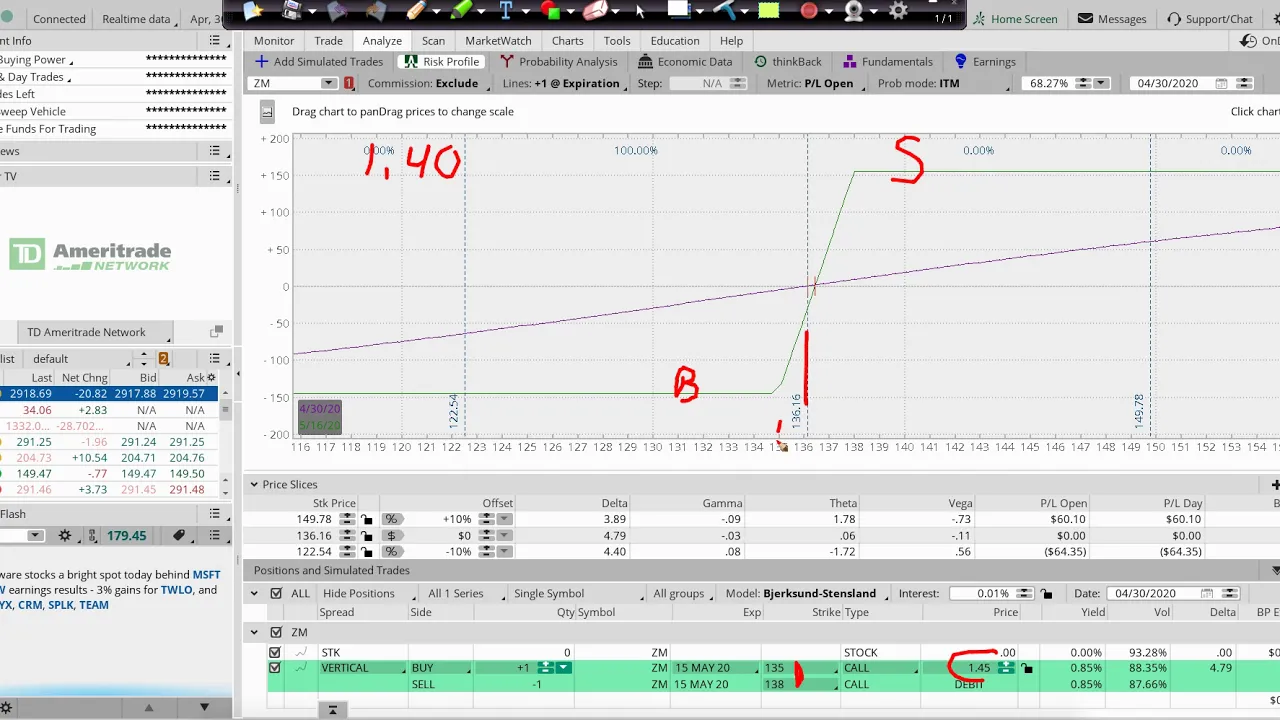Image resolution: width=1280 pixels, height=720 pixels.
Task: Open the save disk tool
Action: point(293,11)
